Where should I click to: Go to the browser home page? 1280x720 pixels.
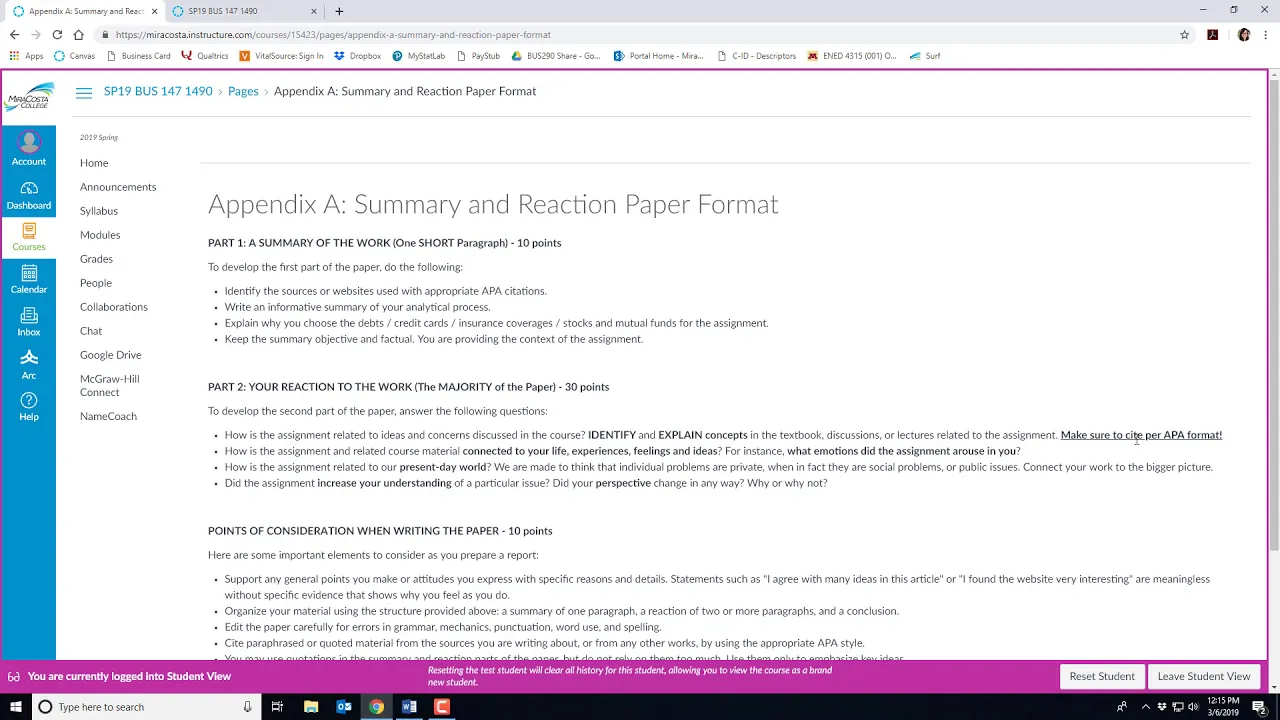(x=78, y=34)
